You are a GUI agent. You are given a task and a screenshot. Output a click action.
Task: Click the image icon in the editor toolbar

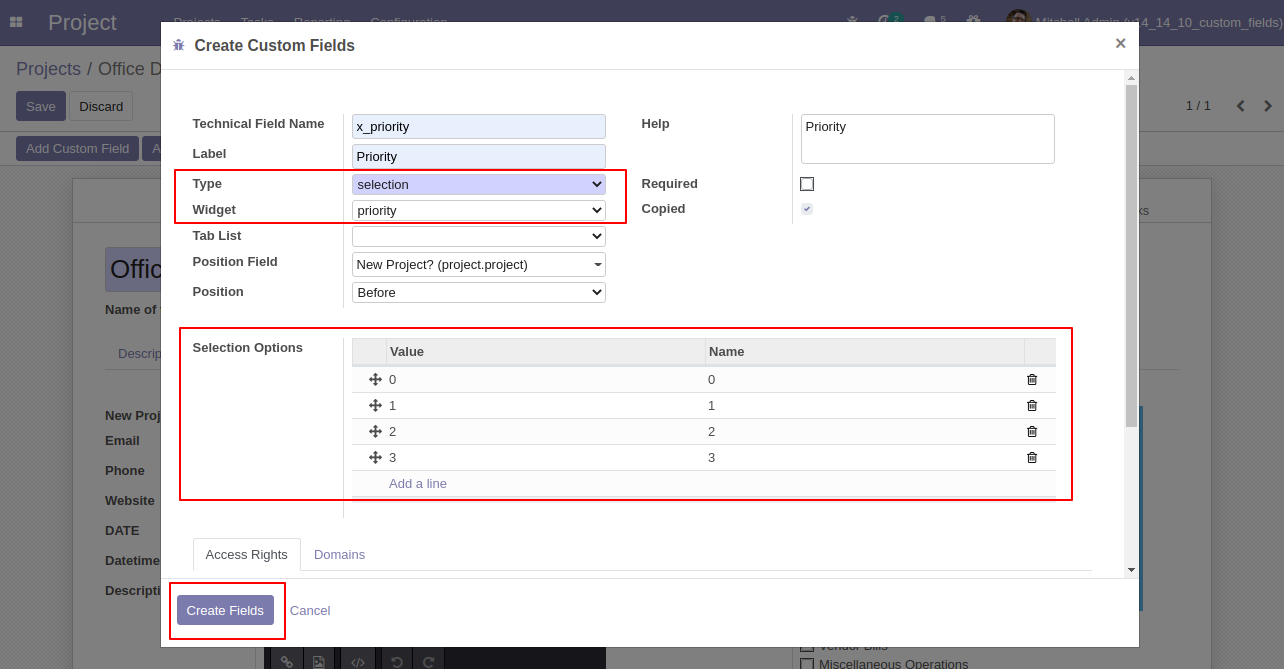tap(318, 661)
